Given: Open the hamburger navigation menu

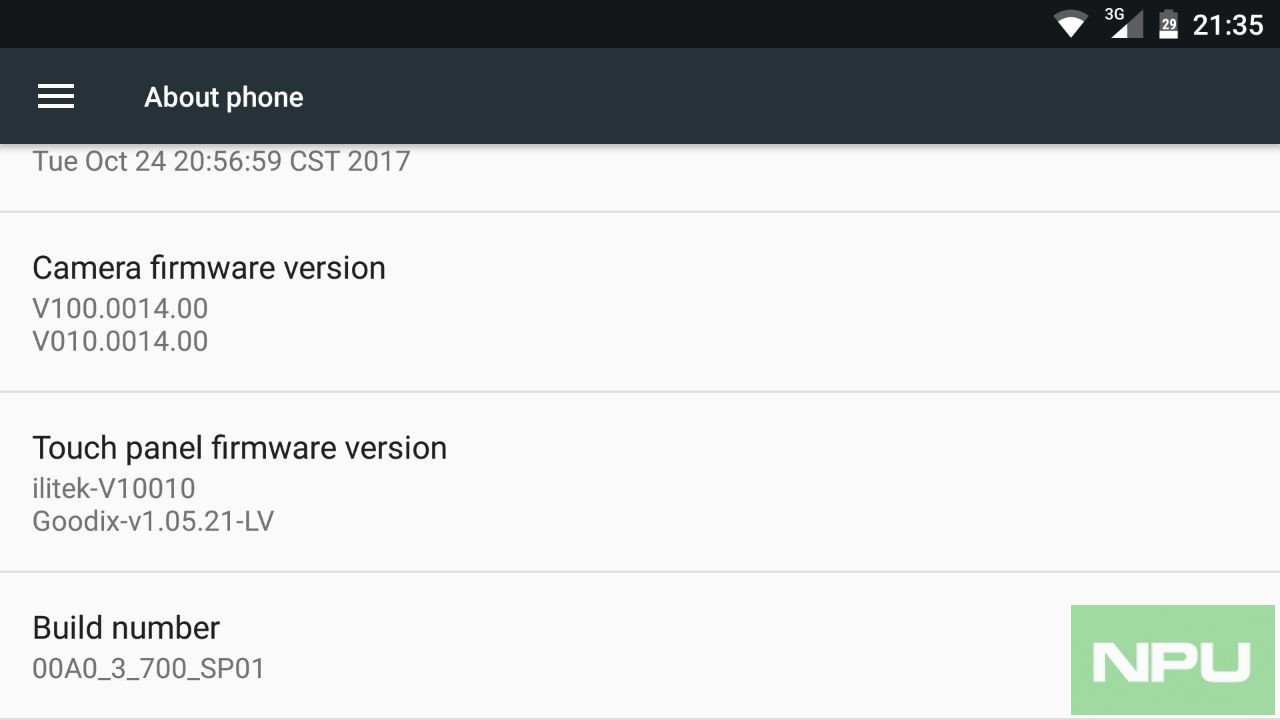Looking at the screenshot, I should [x=56, y=96].
